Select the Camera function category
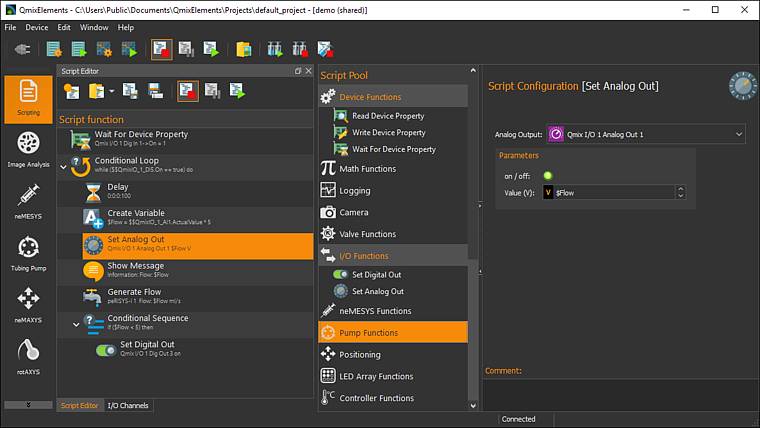 coord(353,212)
